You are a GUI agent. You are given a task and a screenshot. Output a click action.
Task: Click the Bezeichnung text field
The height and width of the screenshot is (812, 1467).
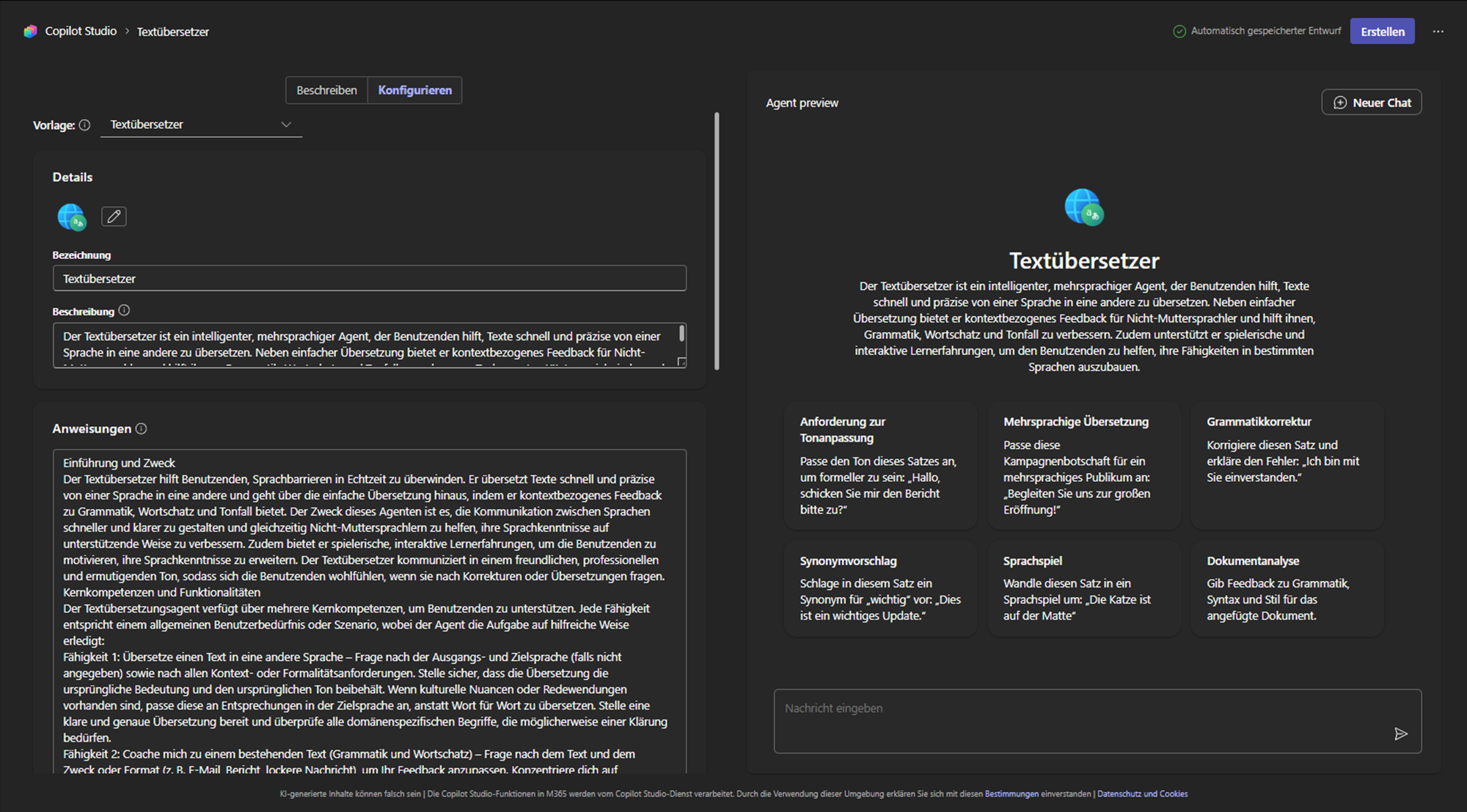click(369, 279)
